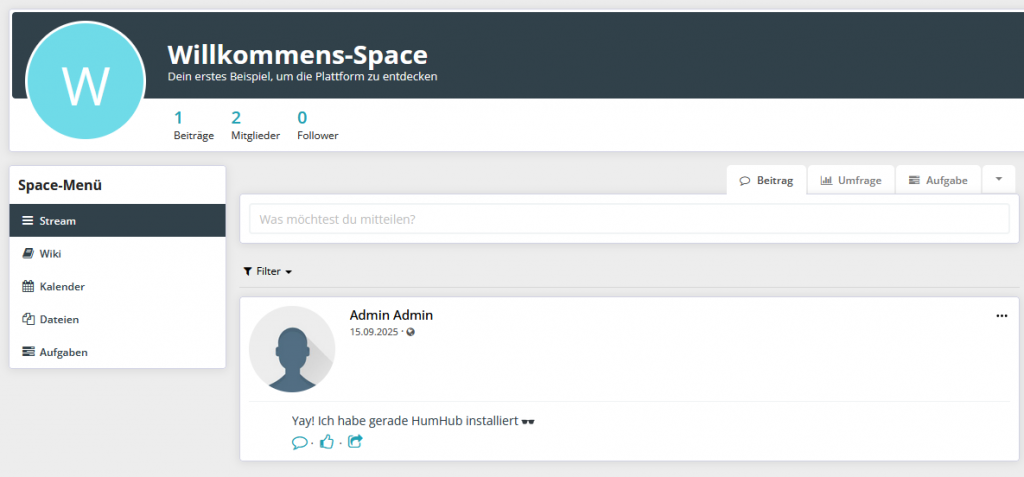Click the 'Was möchtest du mitteilen?' field
This screenshot has width=1024, height=477.
click(629, 219)
